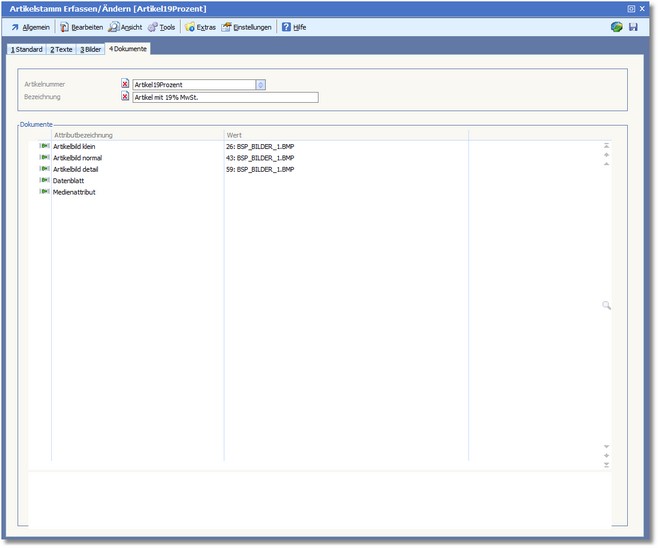Open the Artikelnummer dropdown arrow
Viewport: 658px width, 548px height.
(260, 85)
